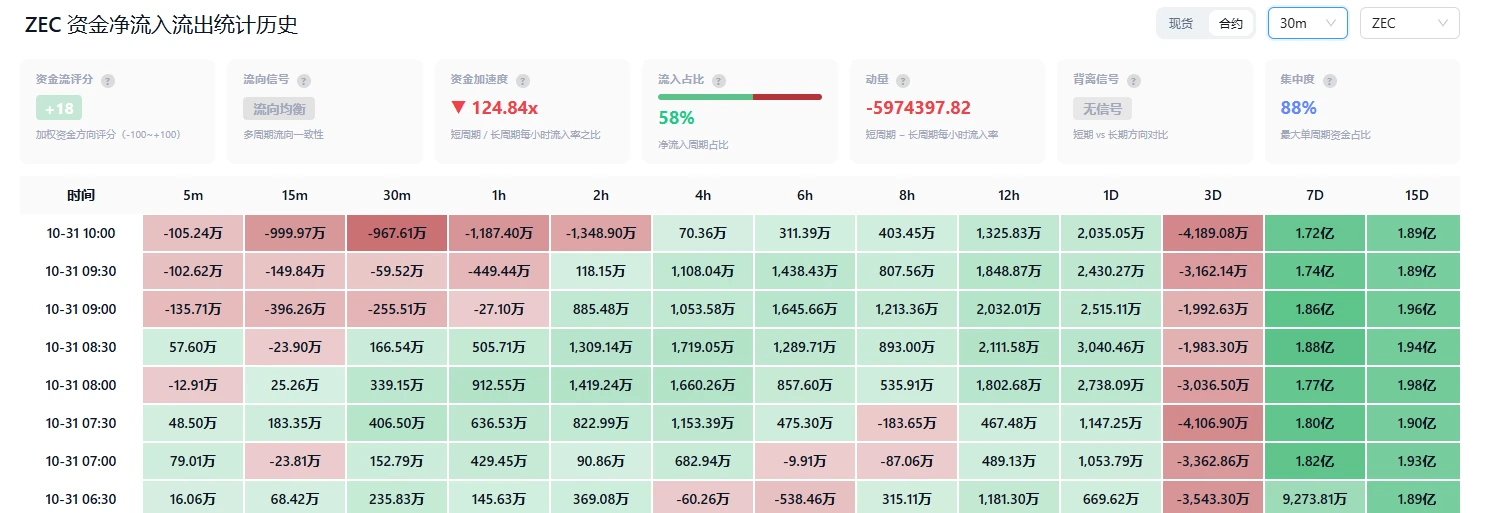Click the 10-31 09:30 row time
This screenshot has height=513, width=1501.
(81, 271)
